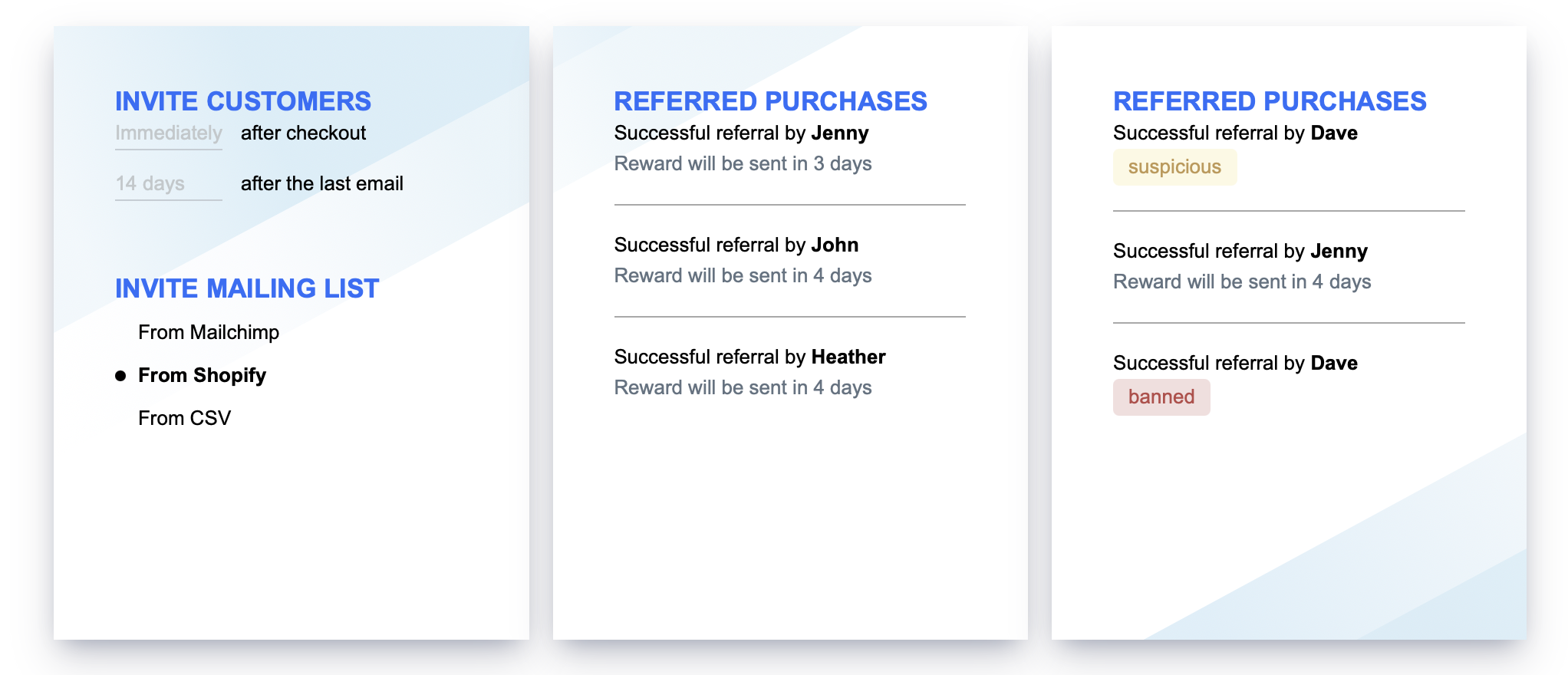Select Jenny's referral with 3 days reward
Screen dimensions: 1568x675
coord(789,148)
